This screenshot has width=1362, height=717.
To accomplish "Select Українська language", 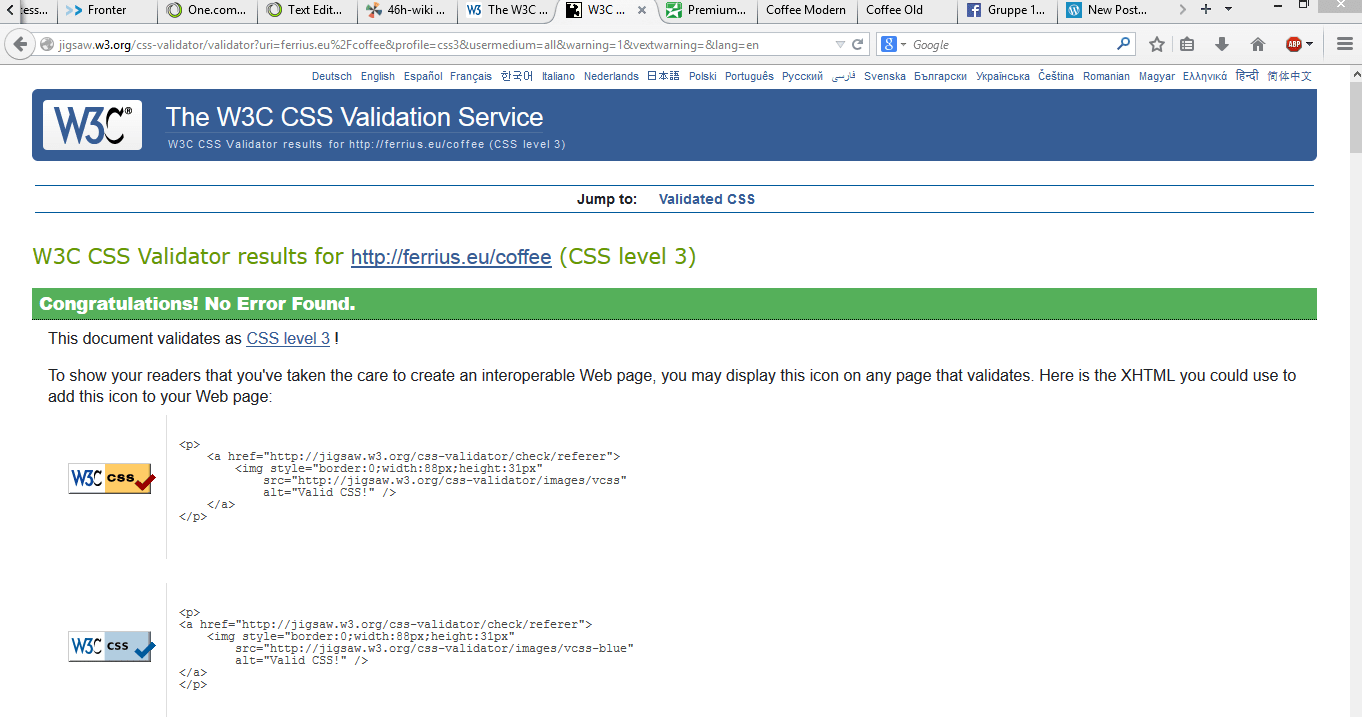I will point(1003,76).
